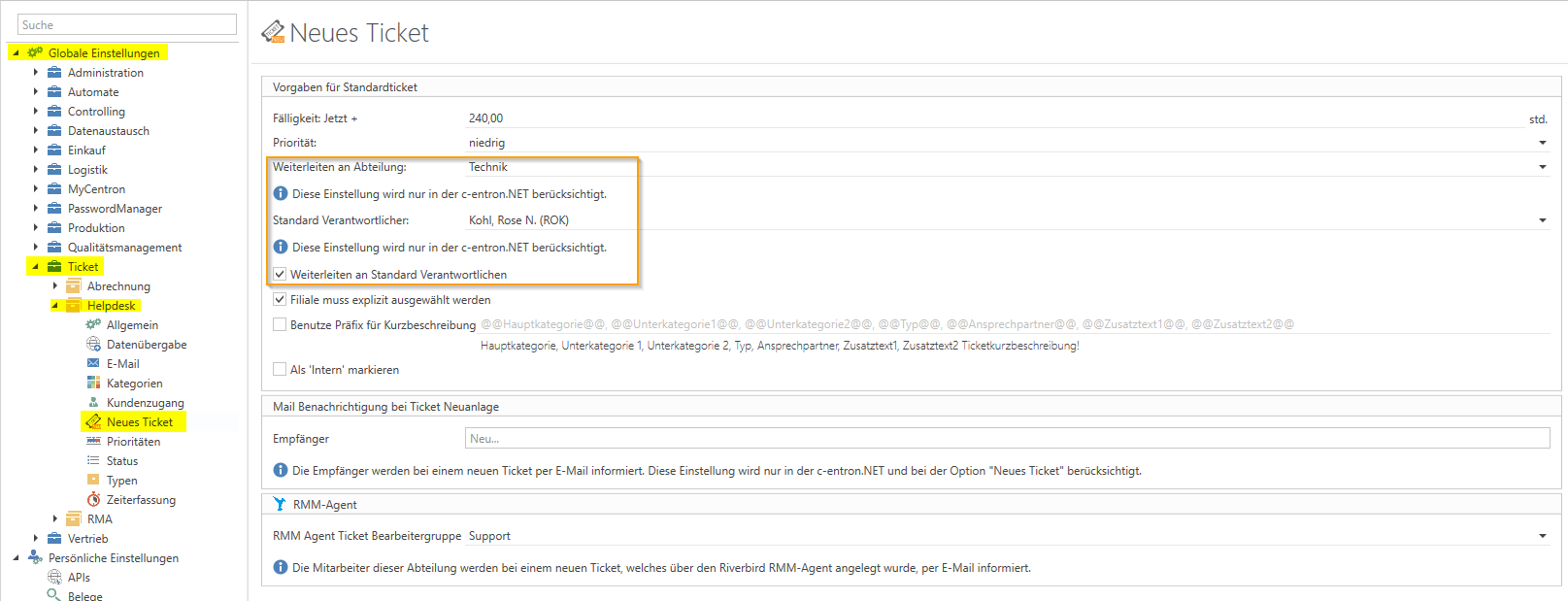
Task: Click the Prioritäten icon in tree
Action: pyautogui.click(x=93, y=441)
